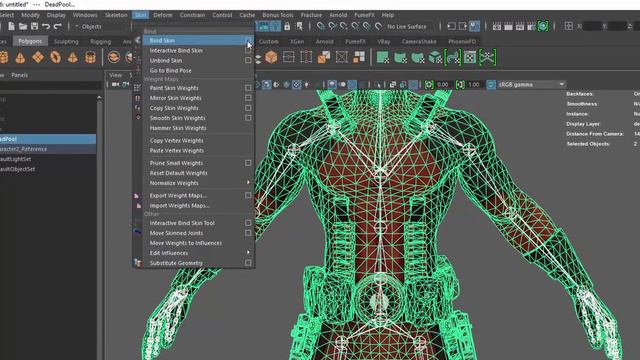
Task: Click the first snap magnet icon
Action: click(x=321, y=27)
